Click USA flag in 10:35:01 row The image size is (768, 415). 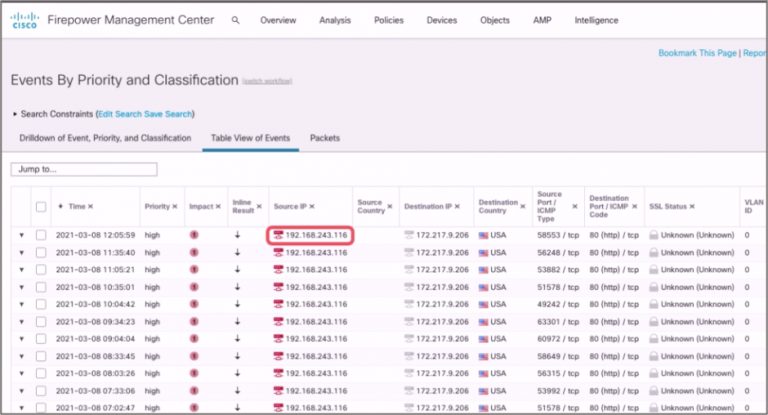pos(482,286)
